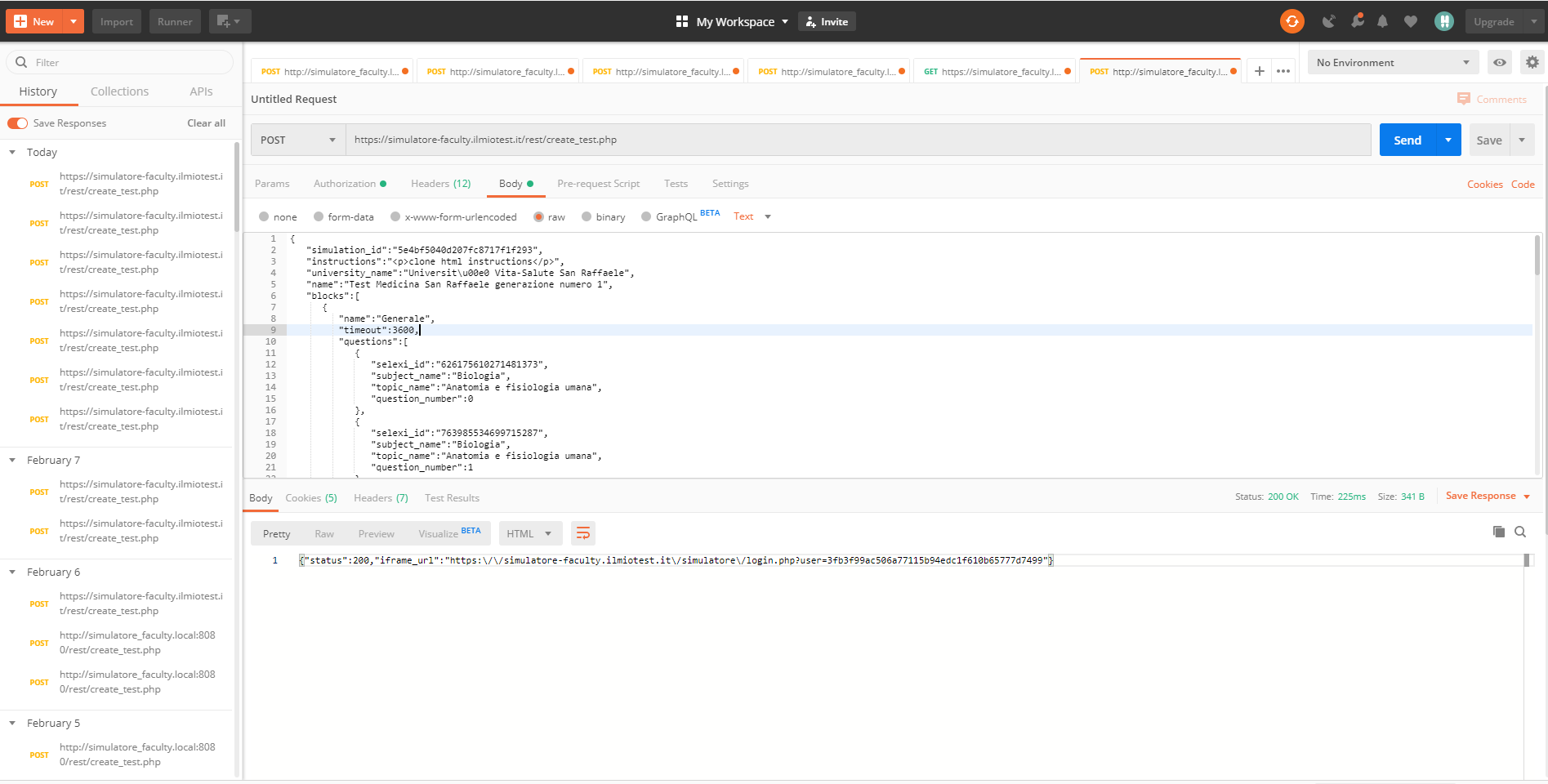Switch response view to Raw
The height and width of the screenshot is (784, 1548).
tap(324, 533)
